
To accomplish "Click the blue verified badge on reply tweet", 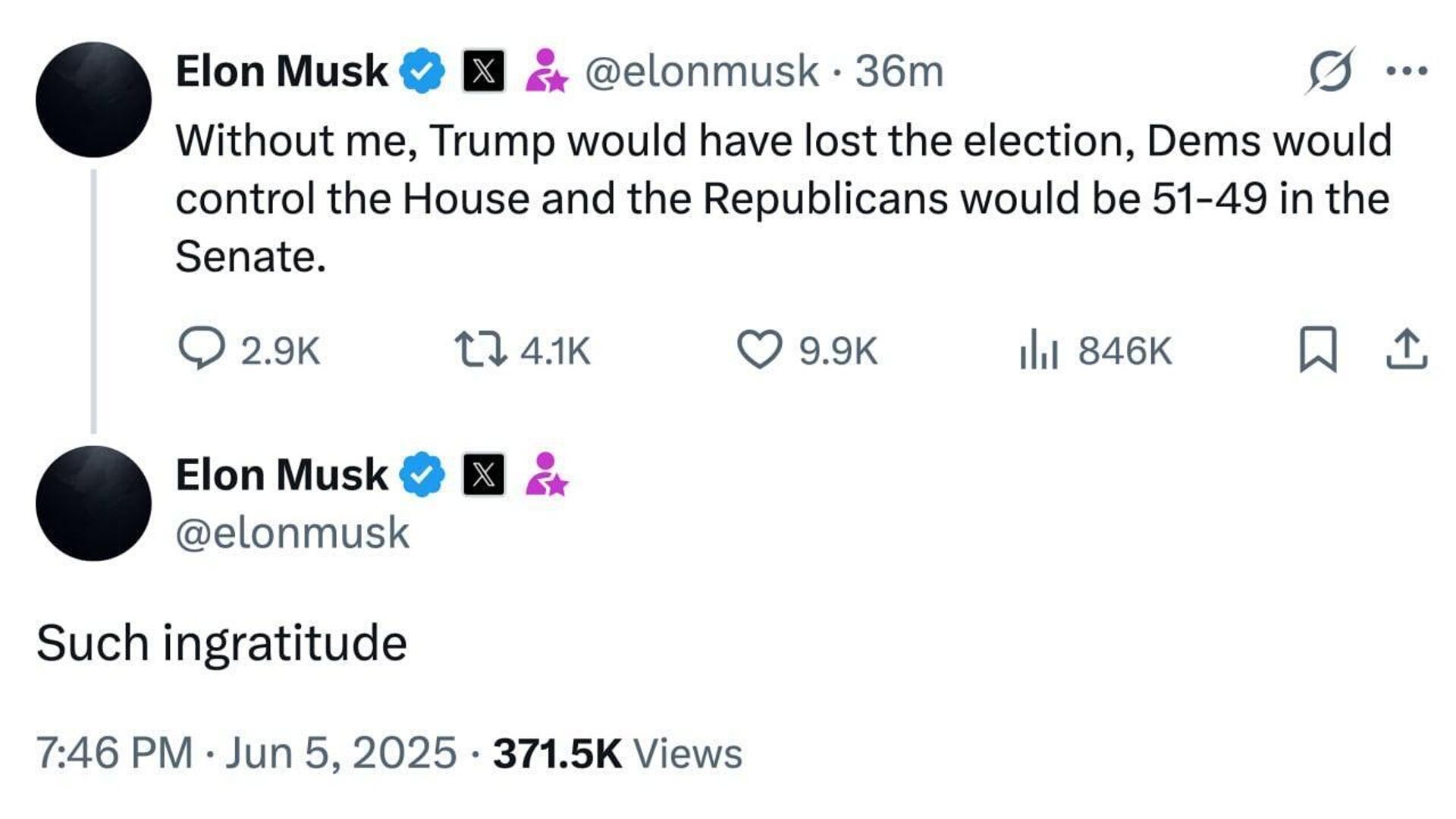I will 422,475.
